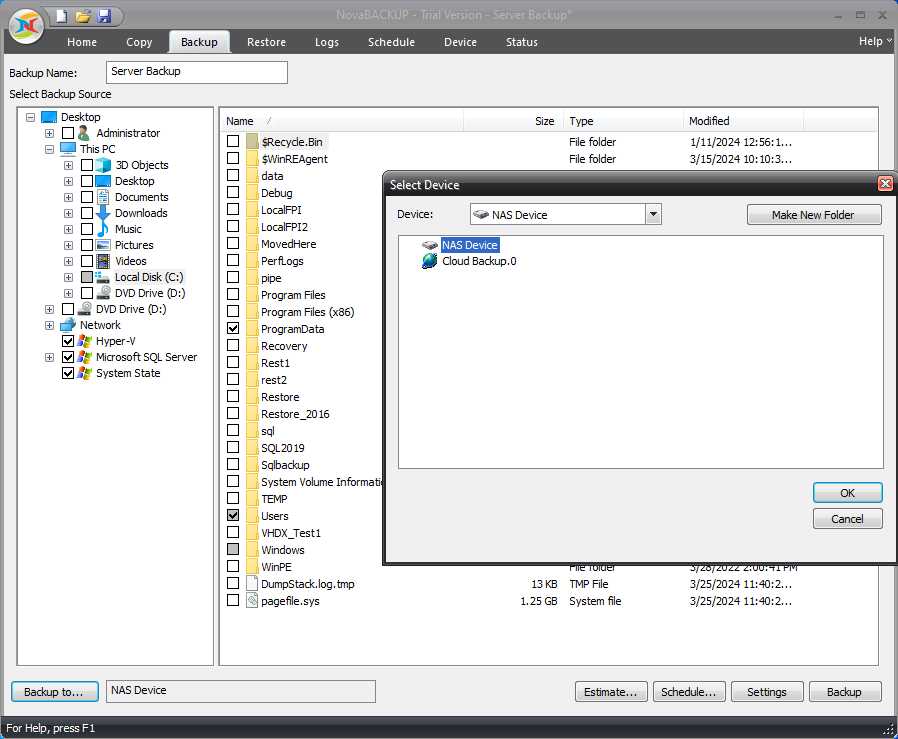Click the System State icon in the tree
Image resolution: width=898 pixels, height=739 pixels.
click(x=83, y=373)
